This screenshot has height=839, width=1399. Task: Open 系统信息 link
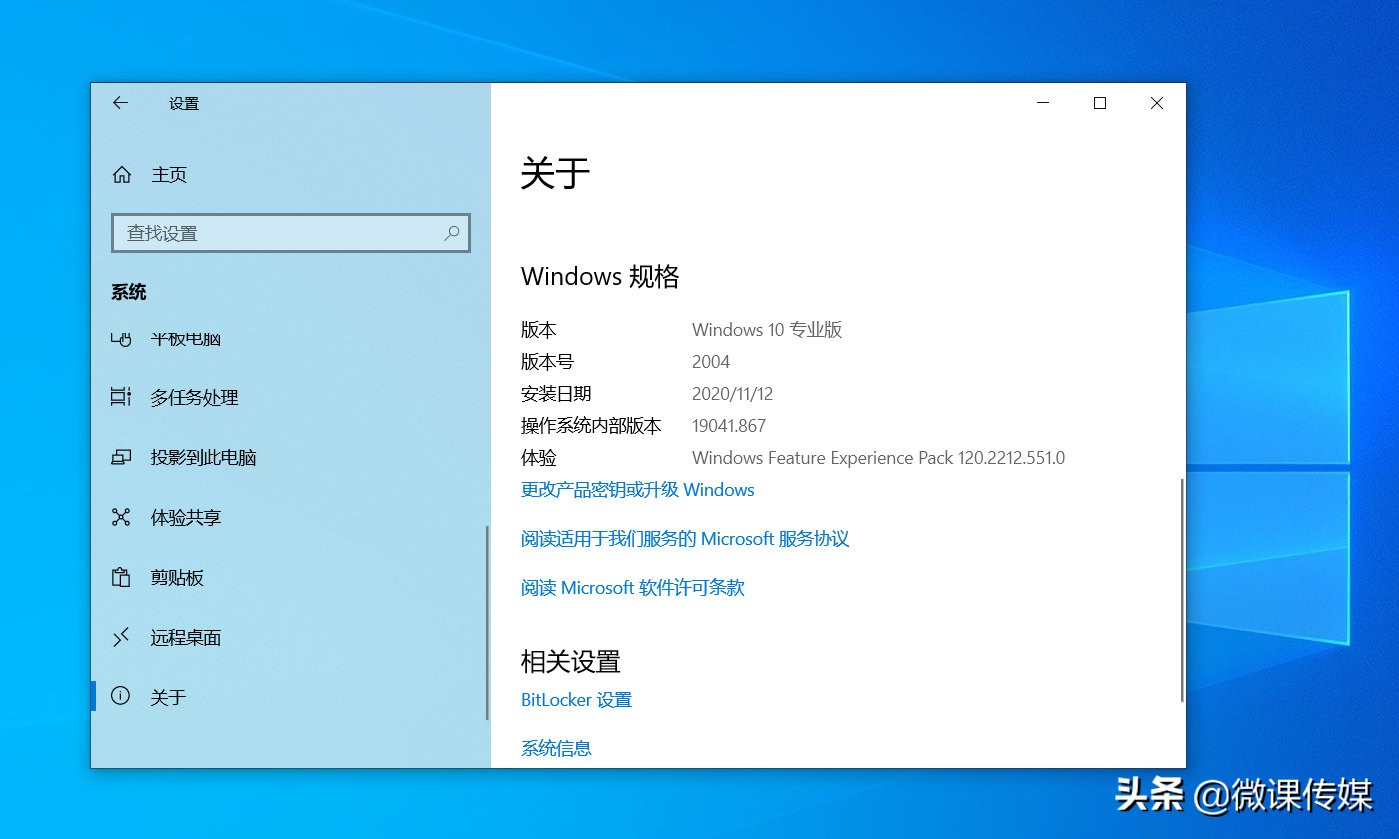coord(556,748)
